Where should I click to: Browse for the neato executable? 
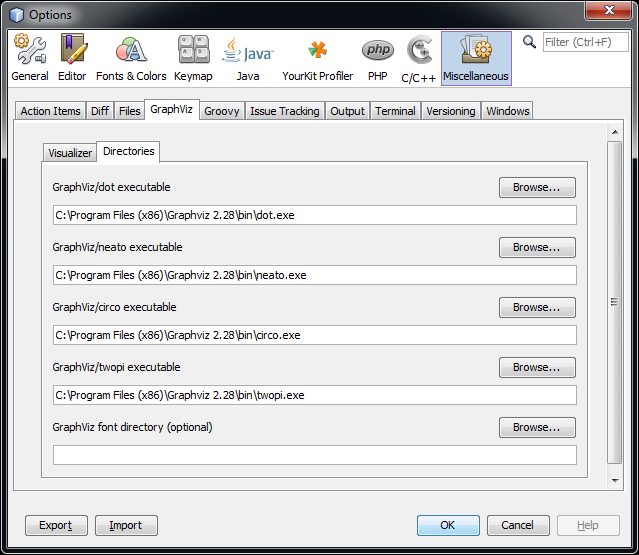tap(537, 247)
